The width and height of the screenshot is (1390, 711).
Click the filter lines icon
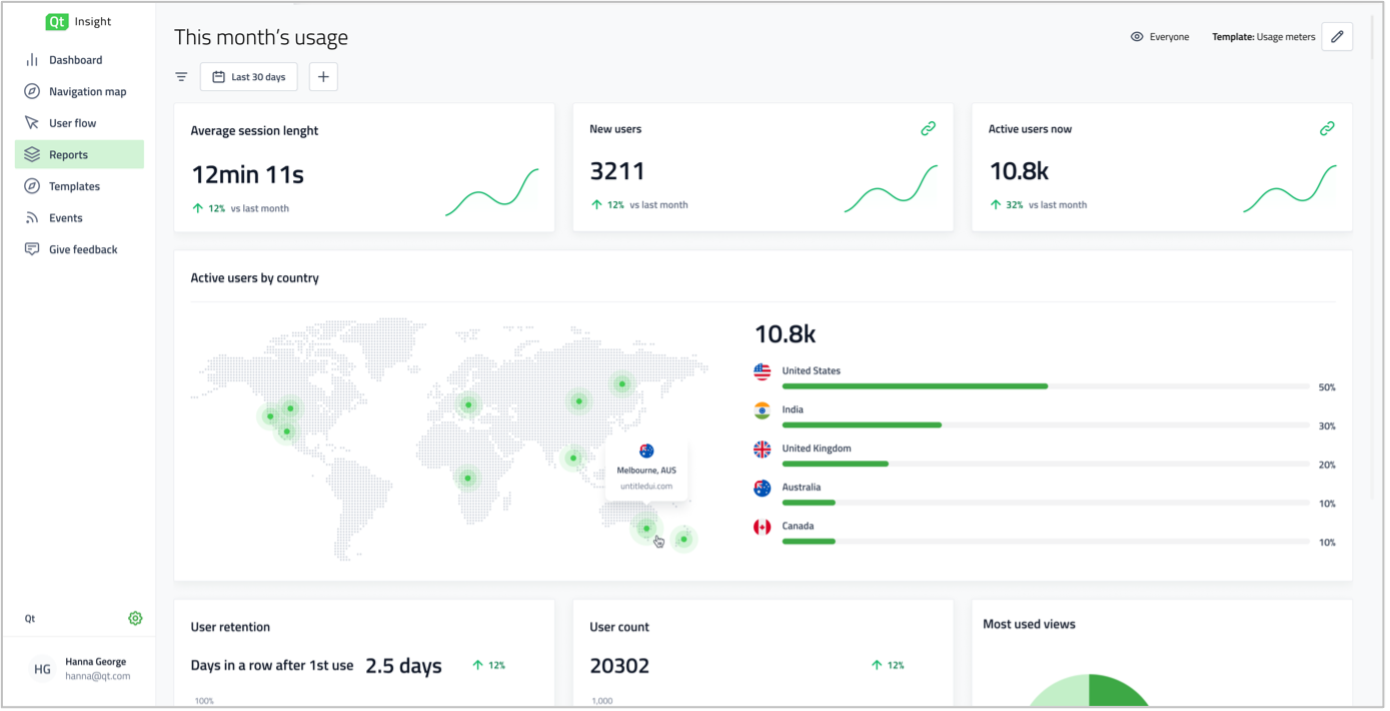[181, 77]
